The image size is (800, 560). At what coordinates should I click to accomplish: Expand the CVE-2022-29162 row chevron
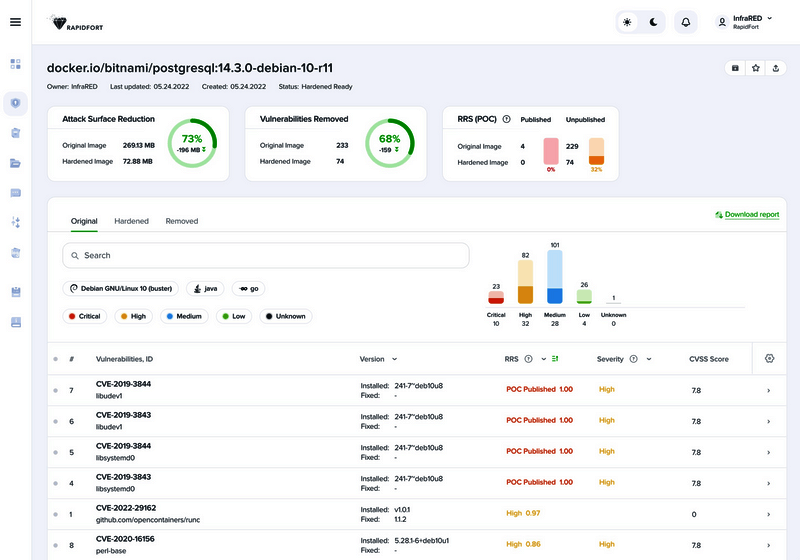pos(768,514)
